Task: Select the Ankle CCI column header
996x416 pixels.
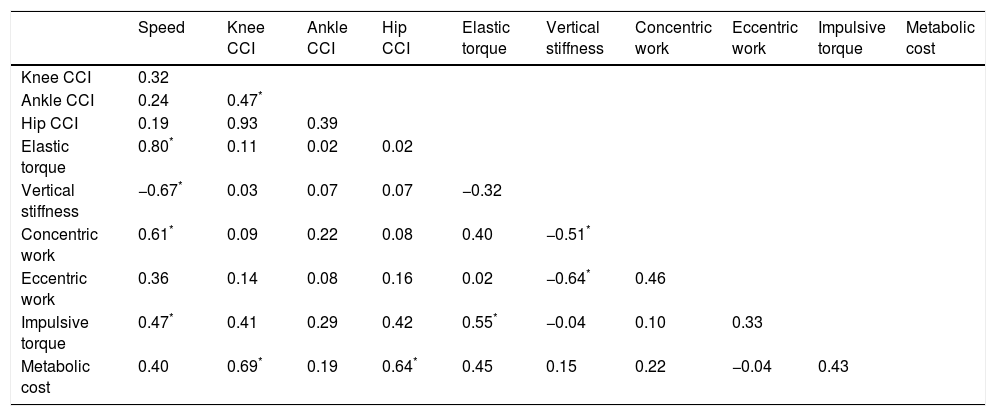Action: (323, 36)
